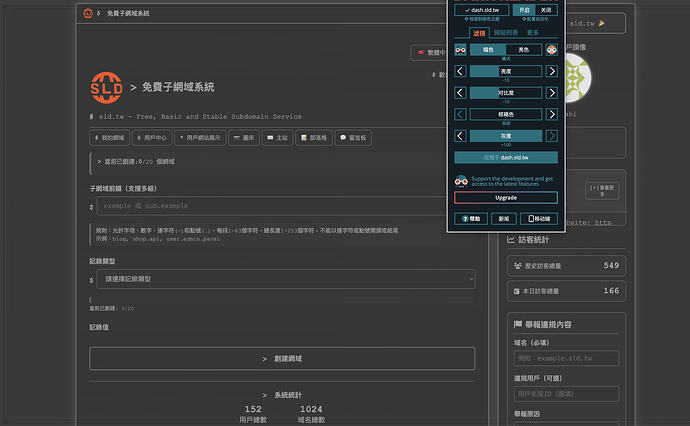Select dark mode option
The width and height of the screenshot is (690, 426).
tap(488, 50)
